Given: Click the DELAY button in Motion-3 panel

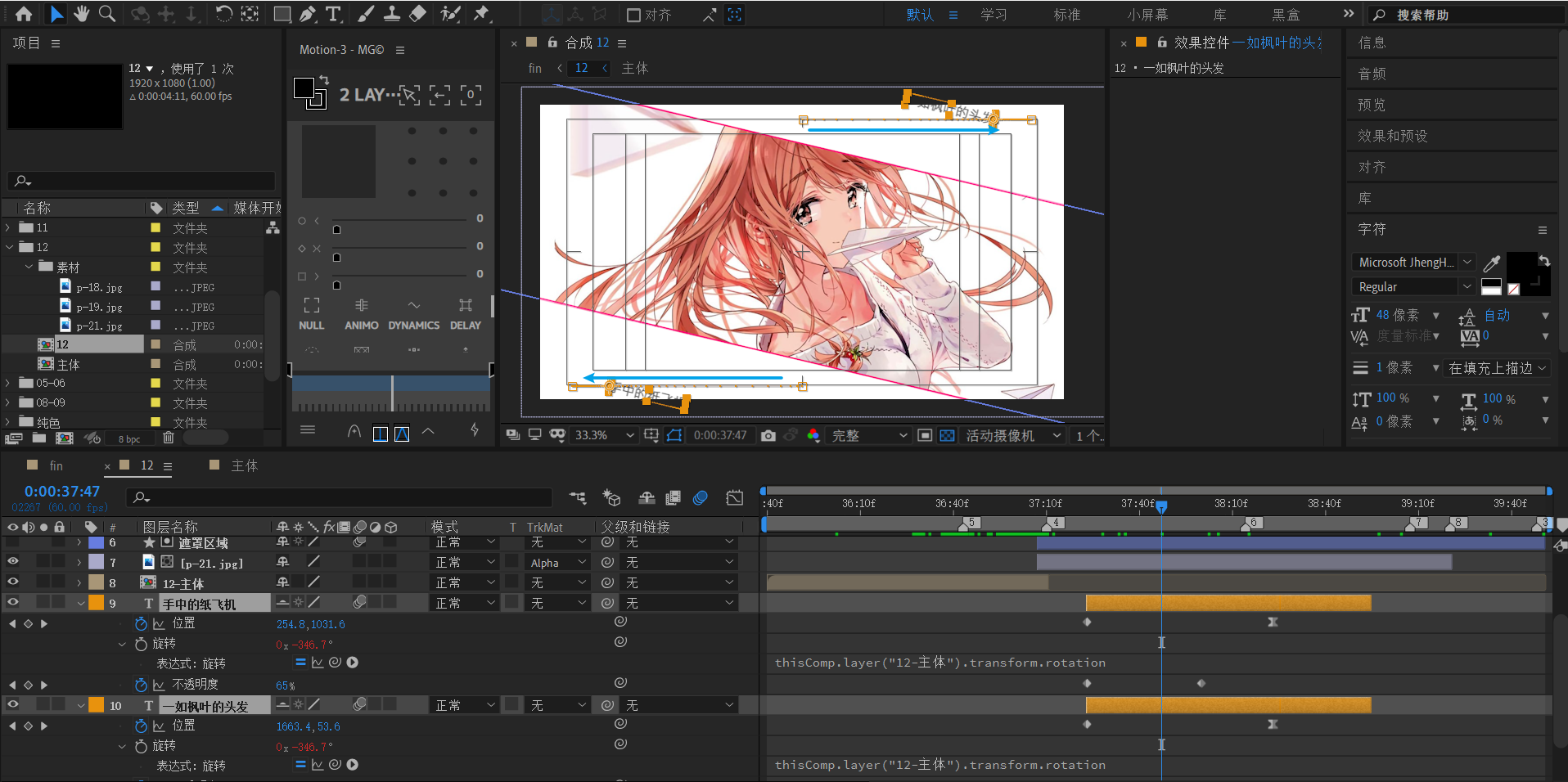Looking at the screenshot, I should tap(465, 314).
